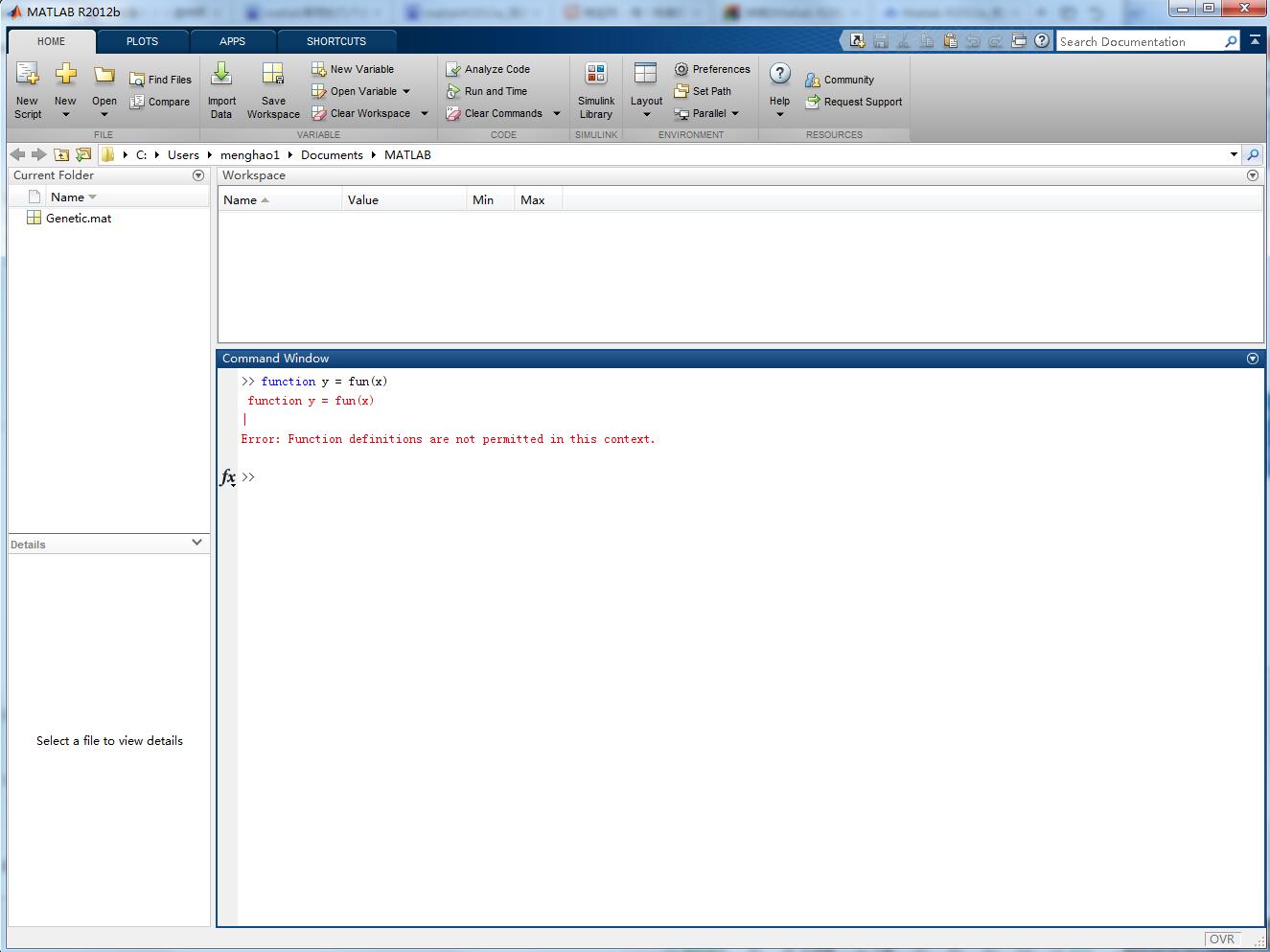This screenshot has height=952, width=1270.
Task: Expand the Open dropdown arrow
Action: [x=104, y=115]
